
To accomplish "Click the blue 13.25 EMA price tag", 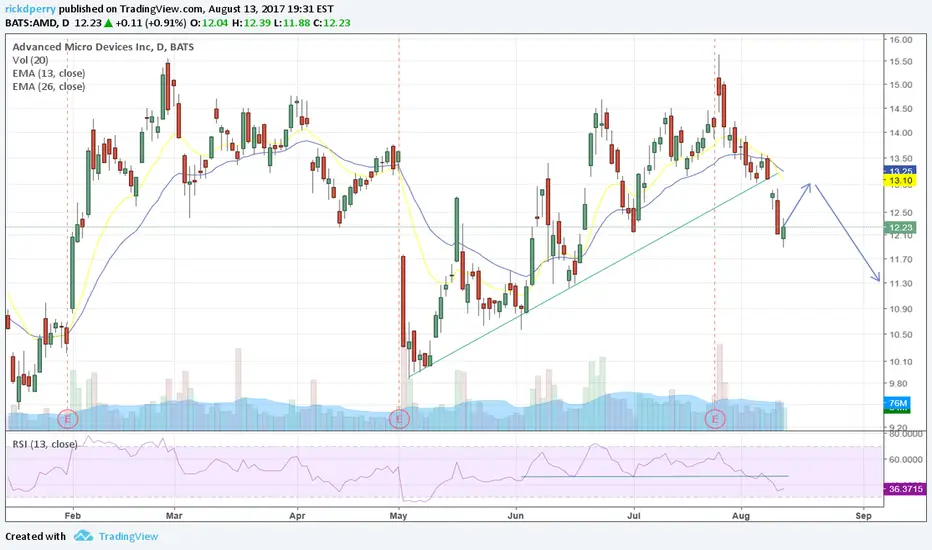I will 900,171.
